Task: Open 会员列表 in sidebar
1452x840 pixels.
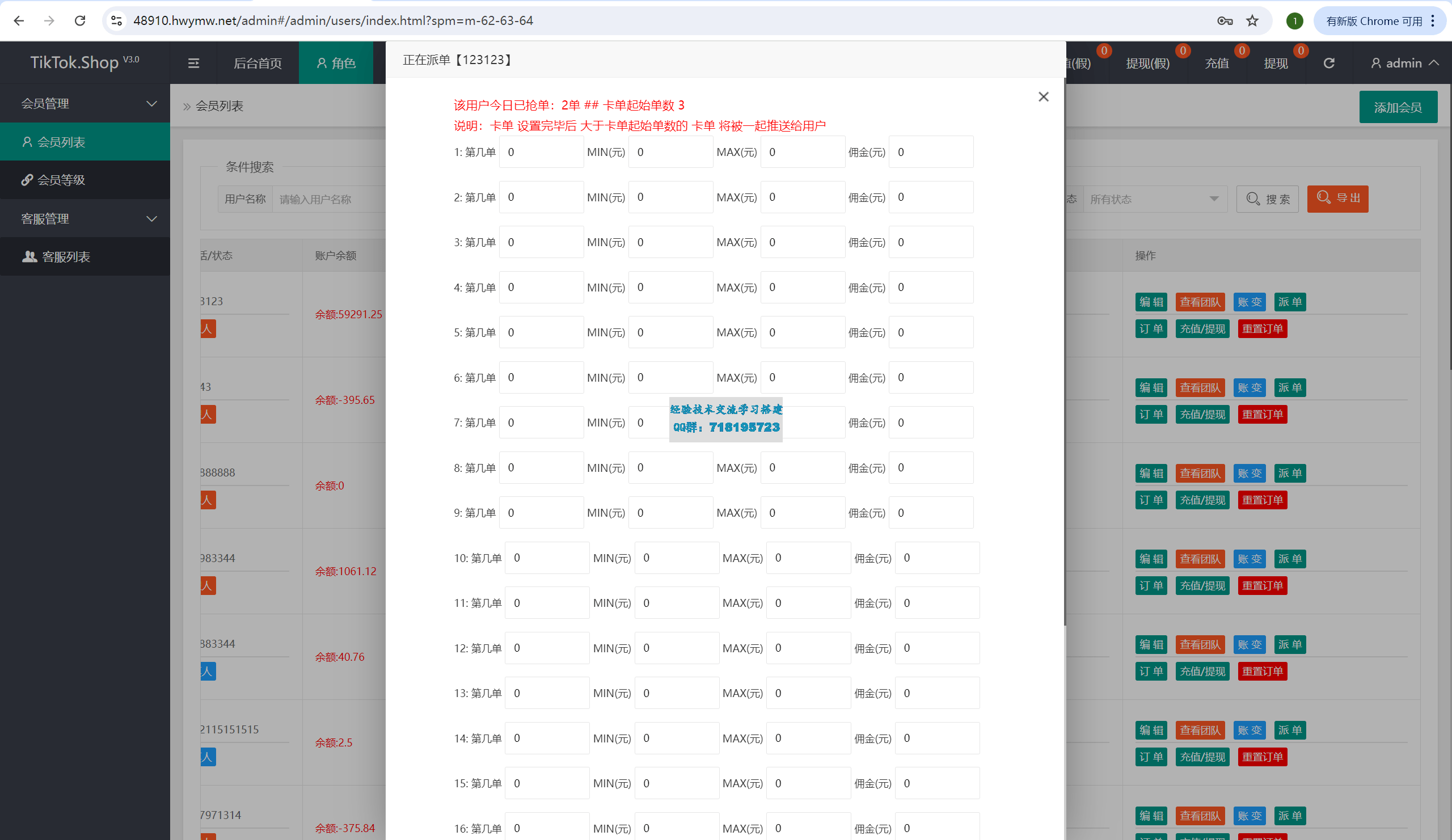Action: [85, 142]
